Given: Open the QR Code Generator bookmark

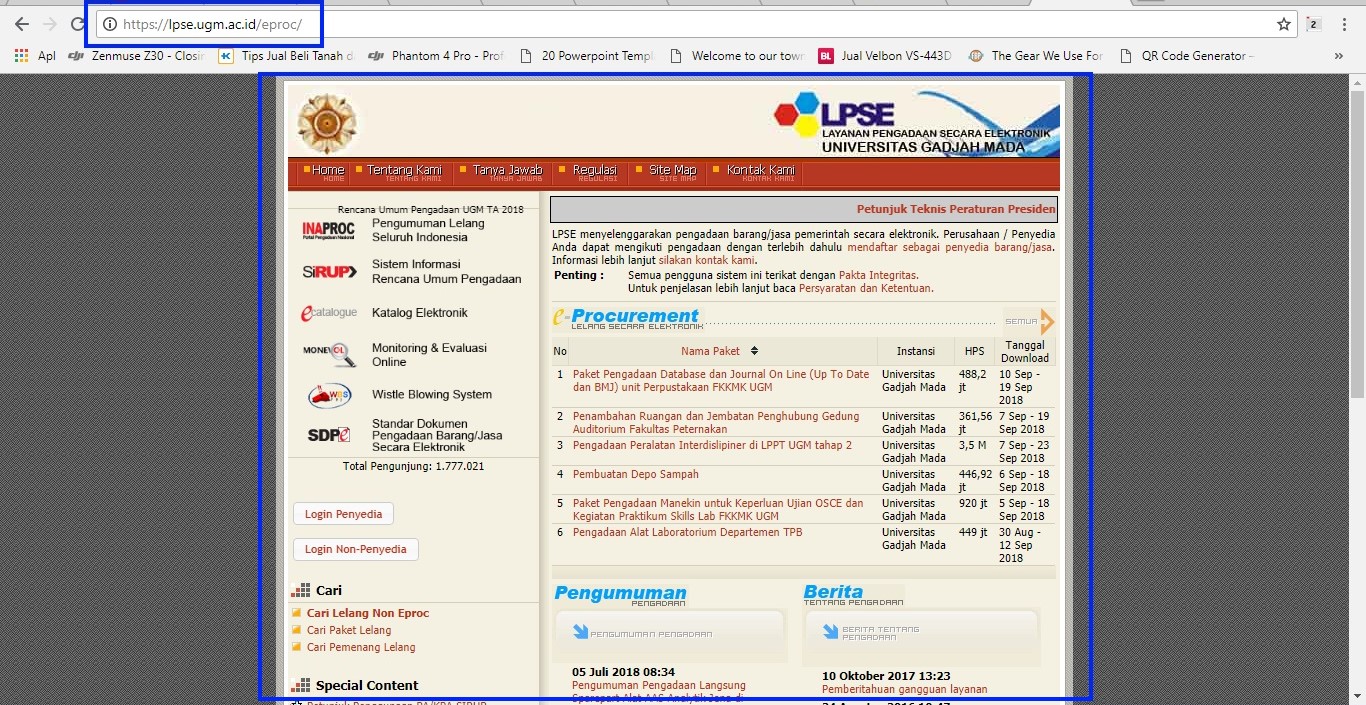Looking at the screenshot, I should coord(1186,56).
